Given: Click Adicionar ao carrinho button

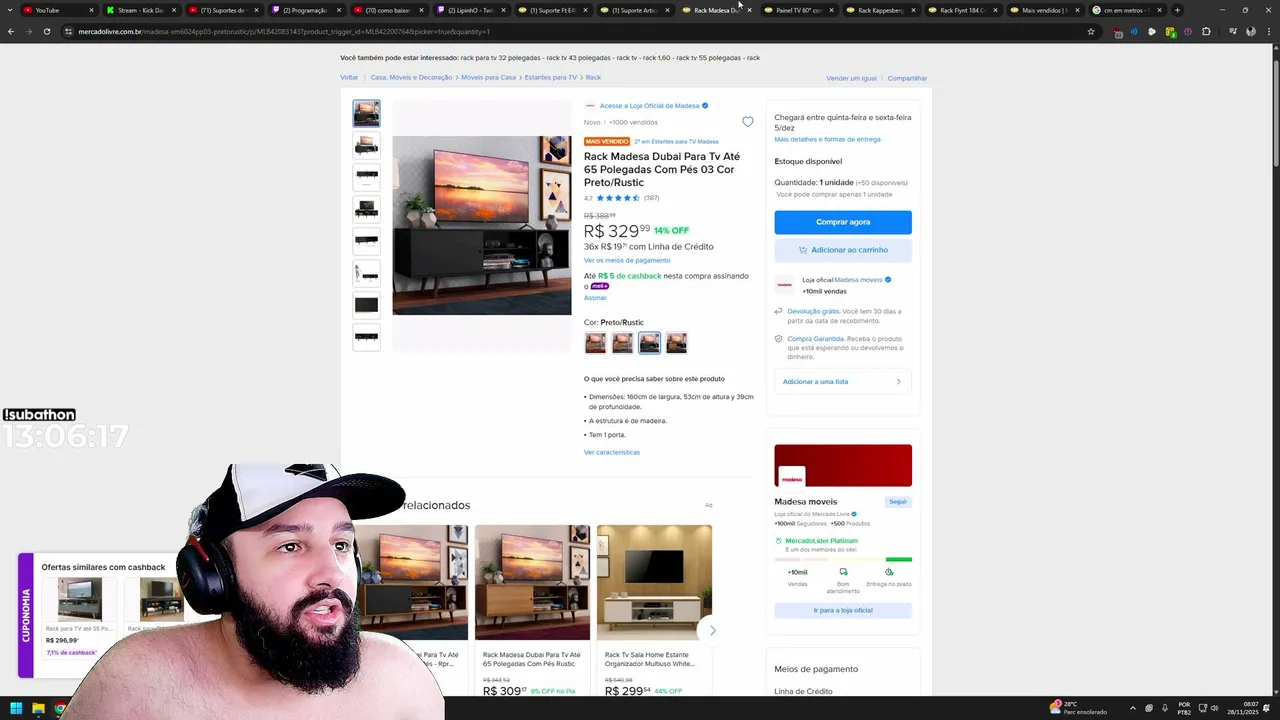Looking at the screenshot, I should coord(843,250).
